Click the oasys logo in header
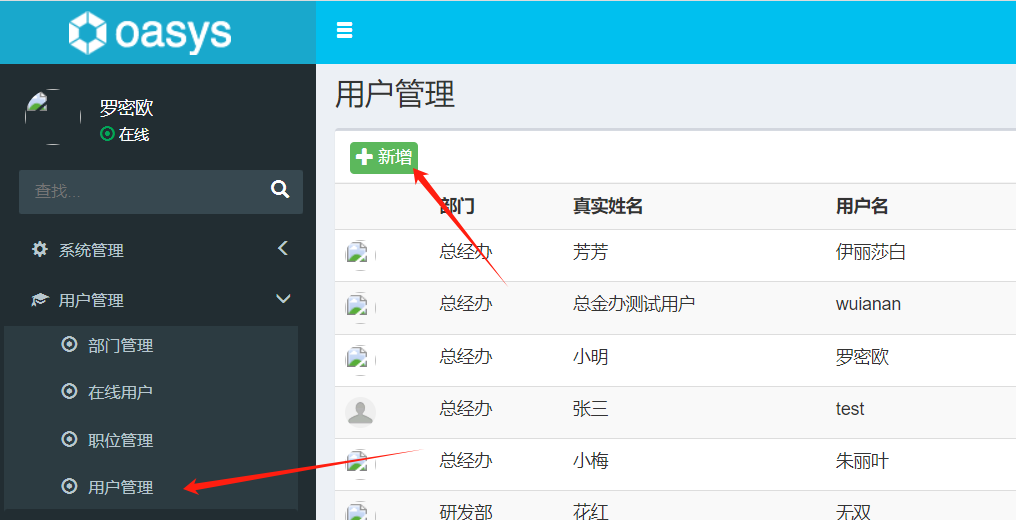 point(150,33)
